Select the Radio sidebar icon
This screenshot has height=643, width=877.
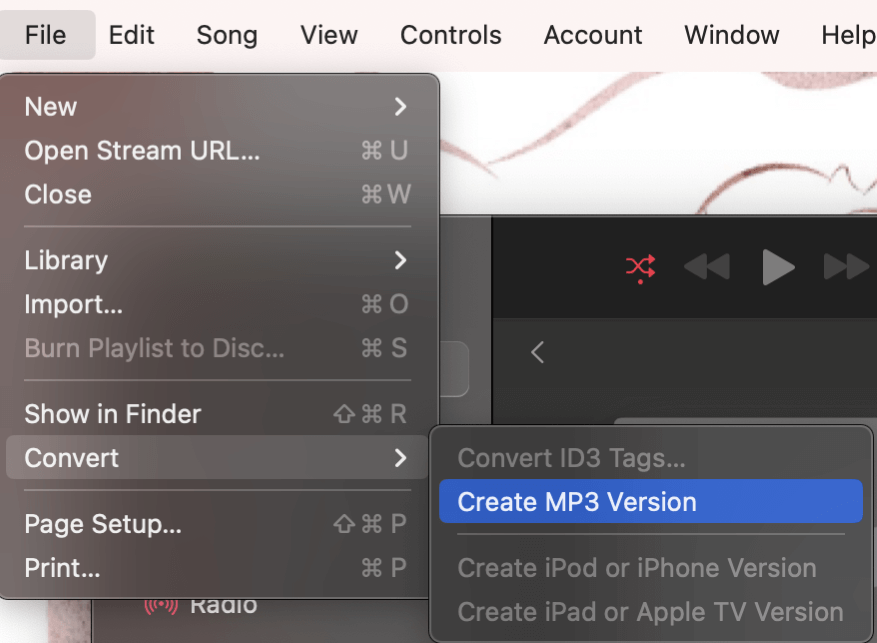[161, 606]
